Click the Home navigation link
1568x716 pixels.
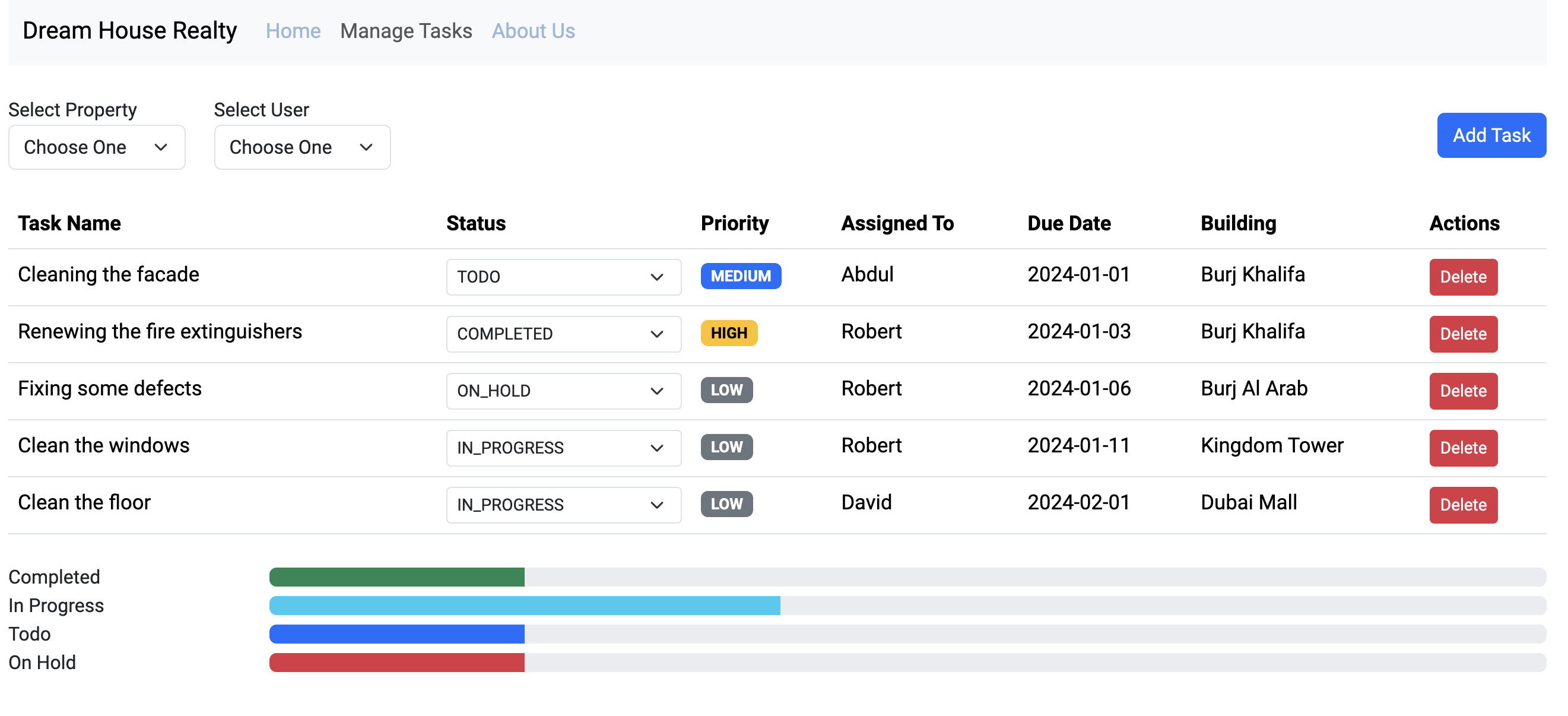click(x=293, y=30)
